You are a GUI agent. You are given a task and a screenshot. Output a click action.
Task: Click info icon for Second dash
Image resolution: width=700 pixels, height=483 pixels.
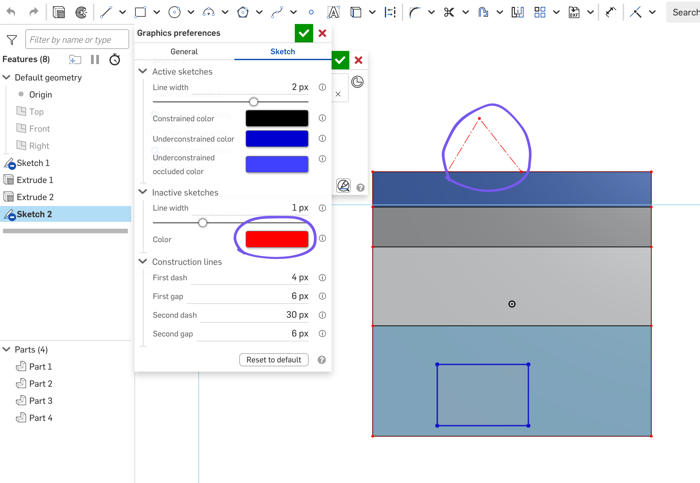[x=322, y=315]
